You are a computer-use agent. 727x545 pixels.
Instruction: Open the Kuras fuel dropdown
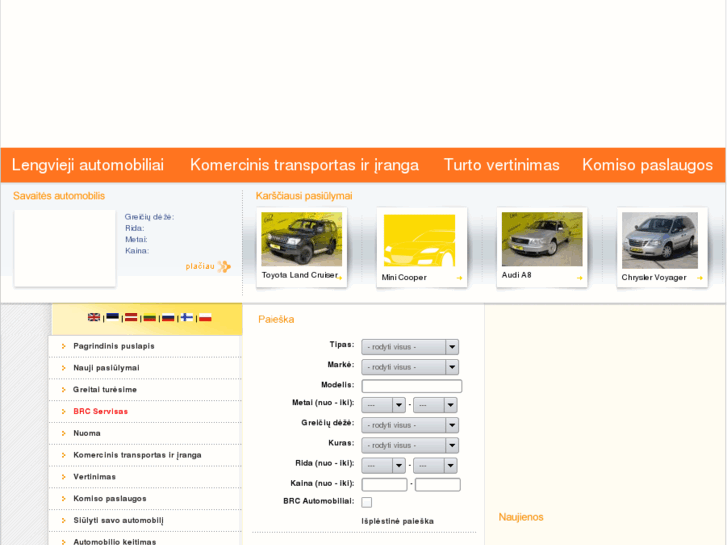pos(410,445)
